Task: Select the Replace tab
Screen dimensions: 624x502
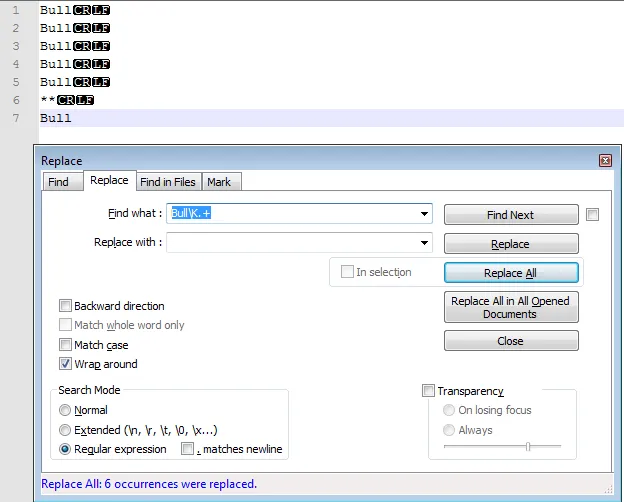Action: tap(109, 180)
